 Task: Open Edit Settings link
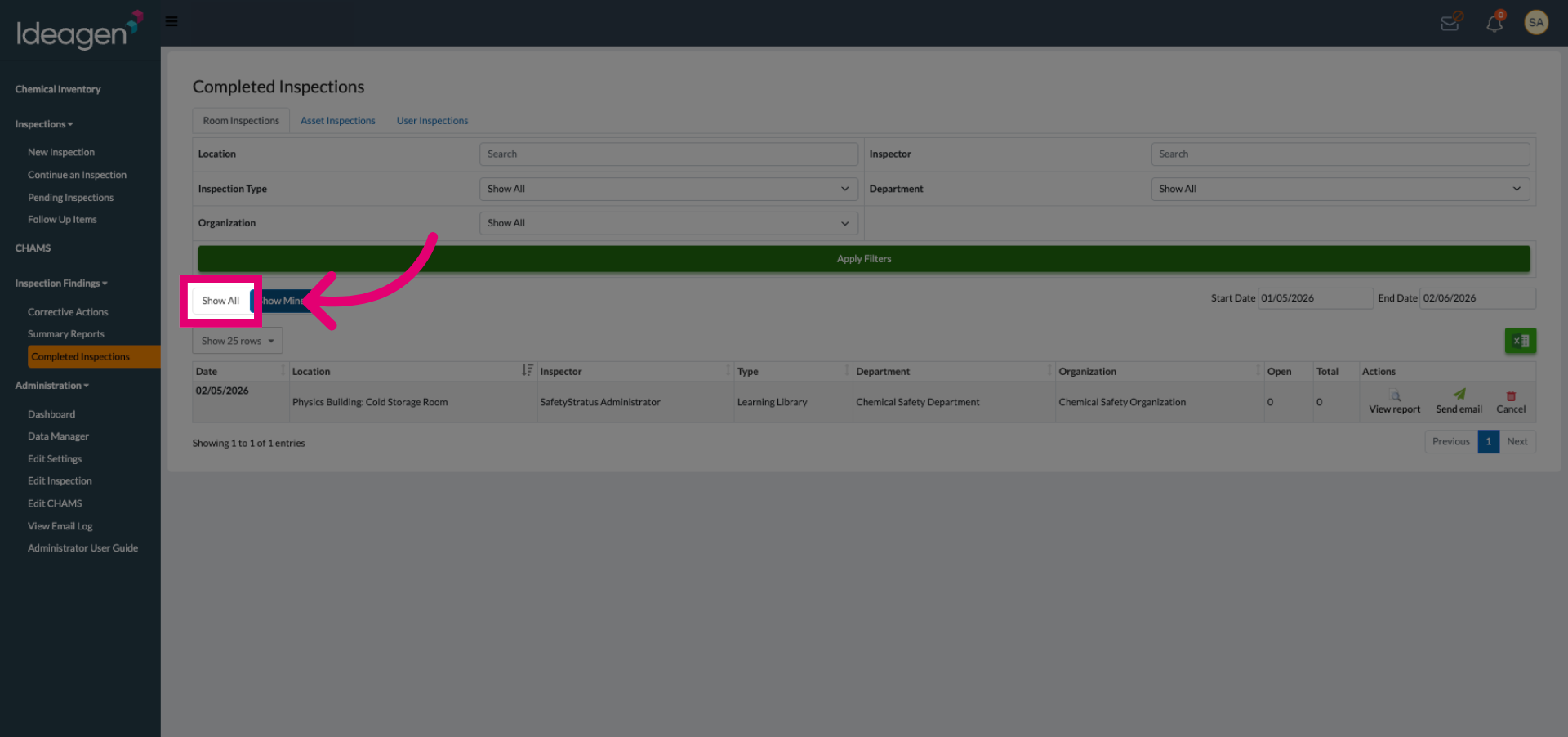click(x=55, y=459)
